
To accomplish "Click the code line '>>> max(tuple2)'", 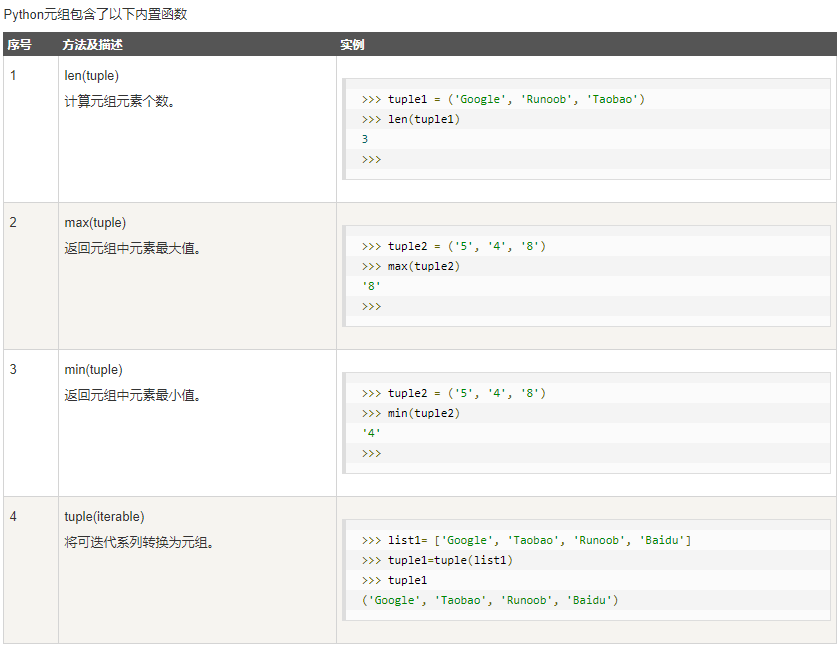I will point(410,266).
